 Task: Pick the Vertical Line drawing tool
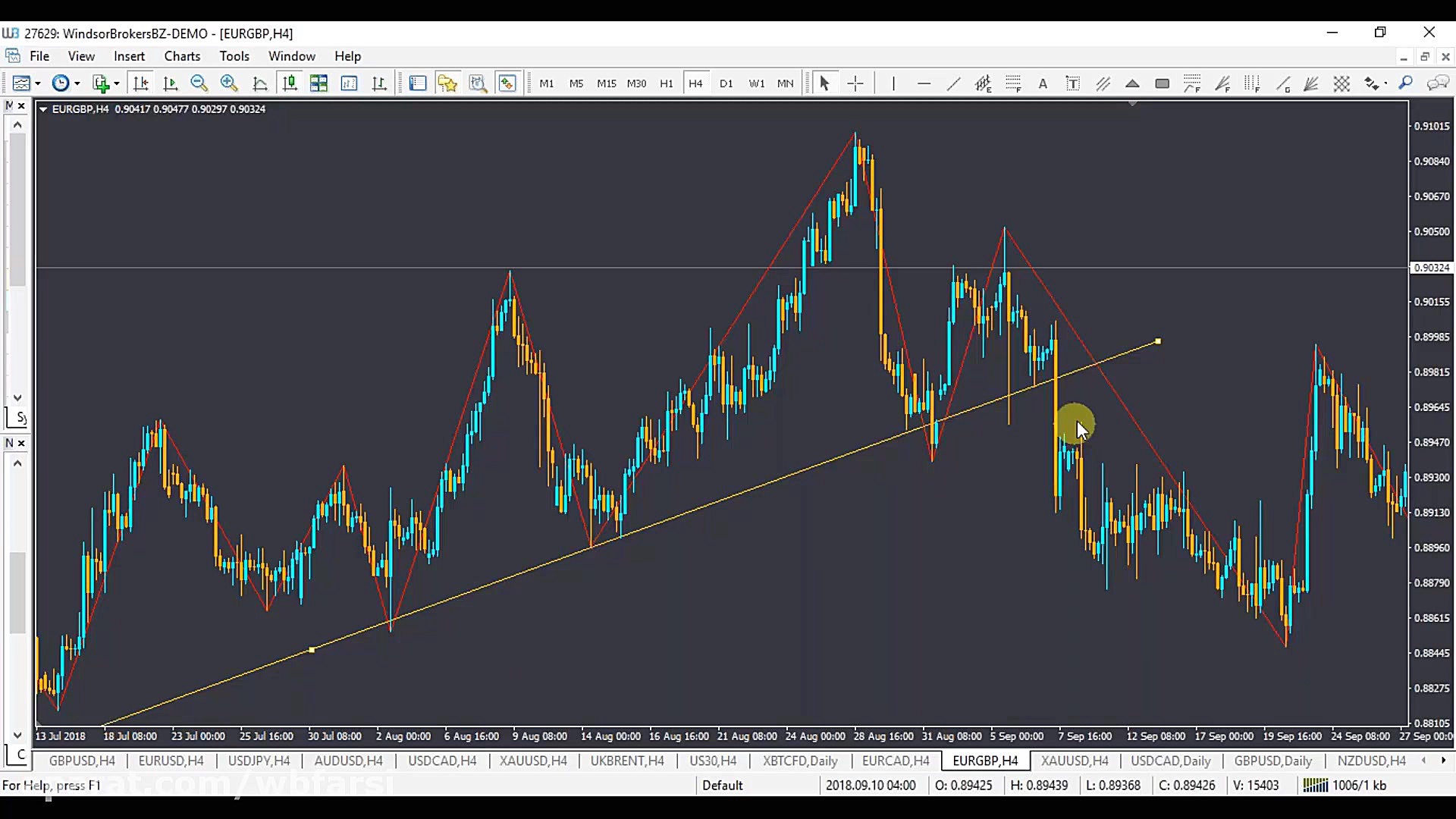(x=893, y=83)
